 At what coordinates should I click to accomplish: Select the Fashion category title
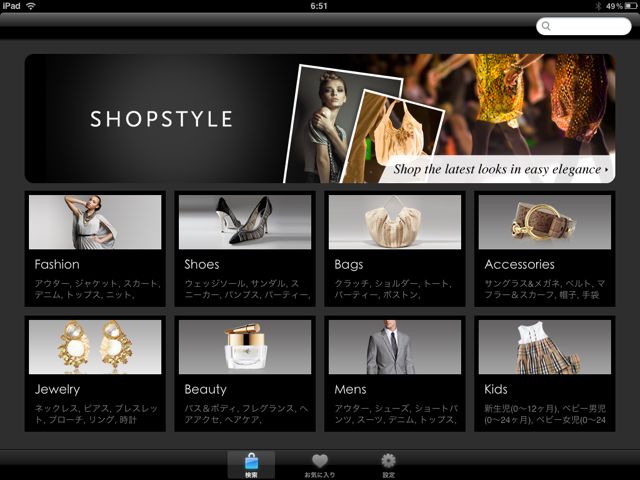click(57, 264)
